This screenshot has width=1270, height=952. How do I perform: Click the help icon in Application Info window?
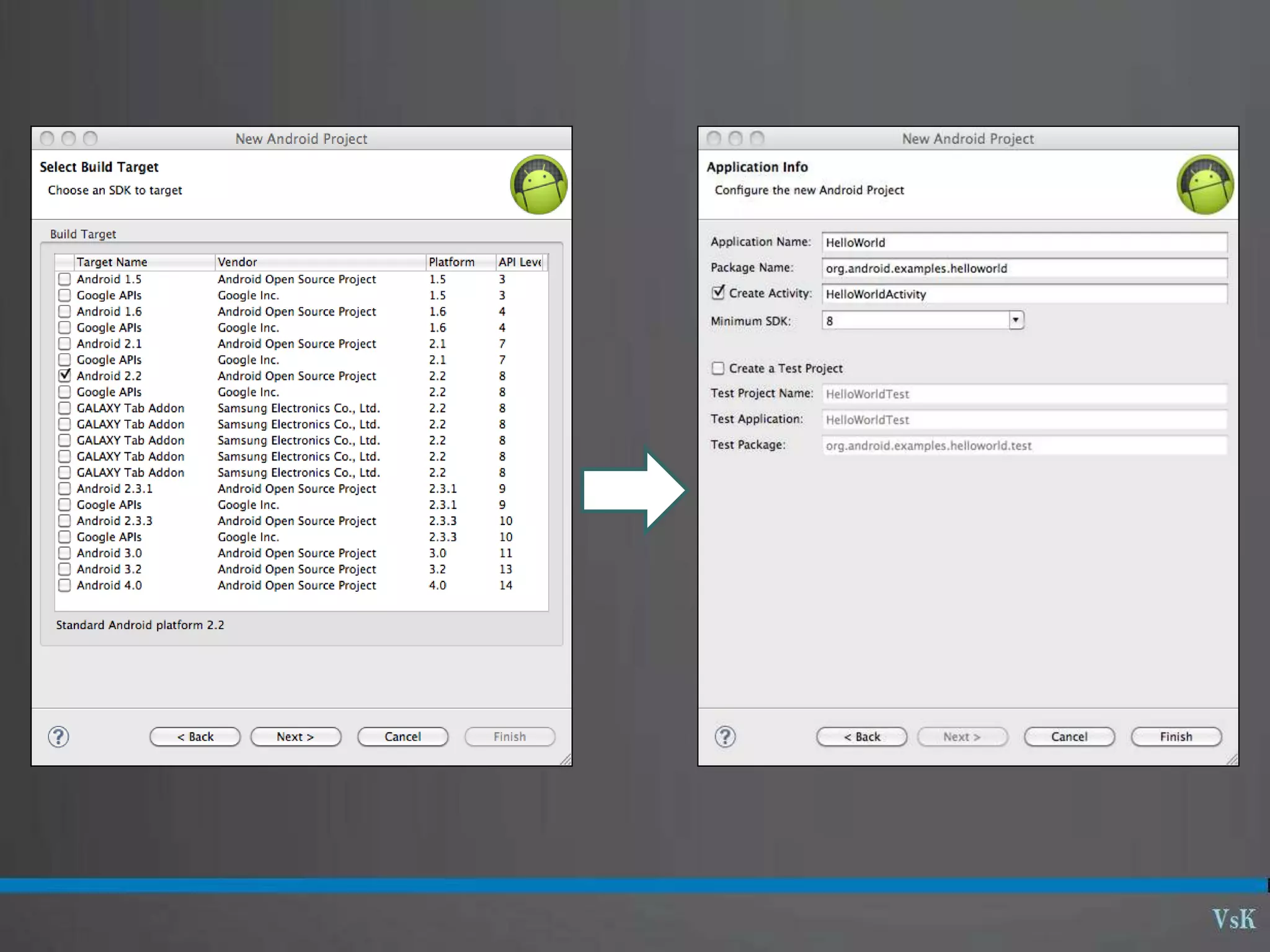click(725, 736)
